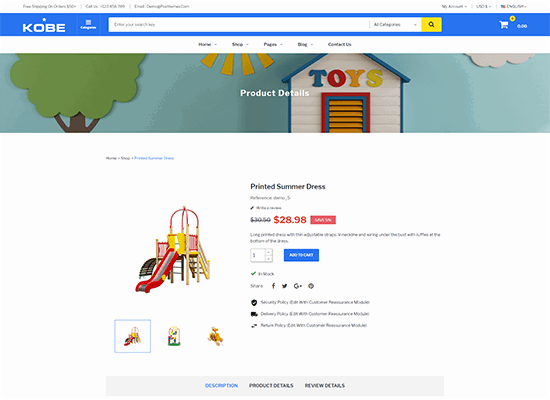The height and width of the screenshot is (400, 550).
Task: Click the pencil Write a review link
Action: click(x=266, y=208)
